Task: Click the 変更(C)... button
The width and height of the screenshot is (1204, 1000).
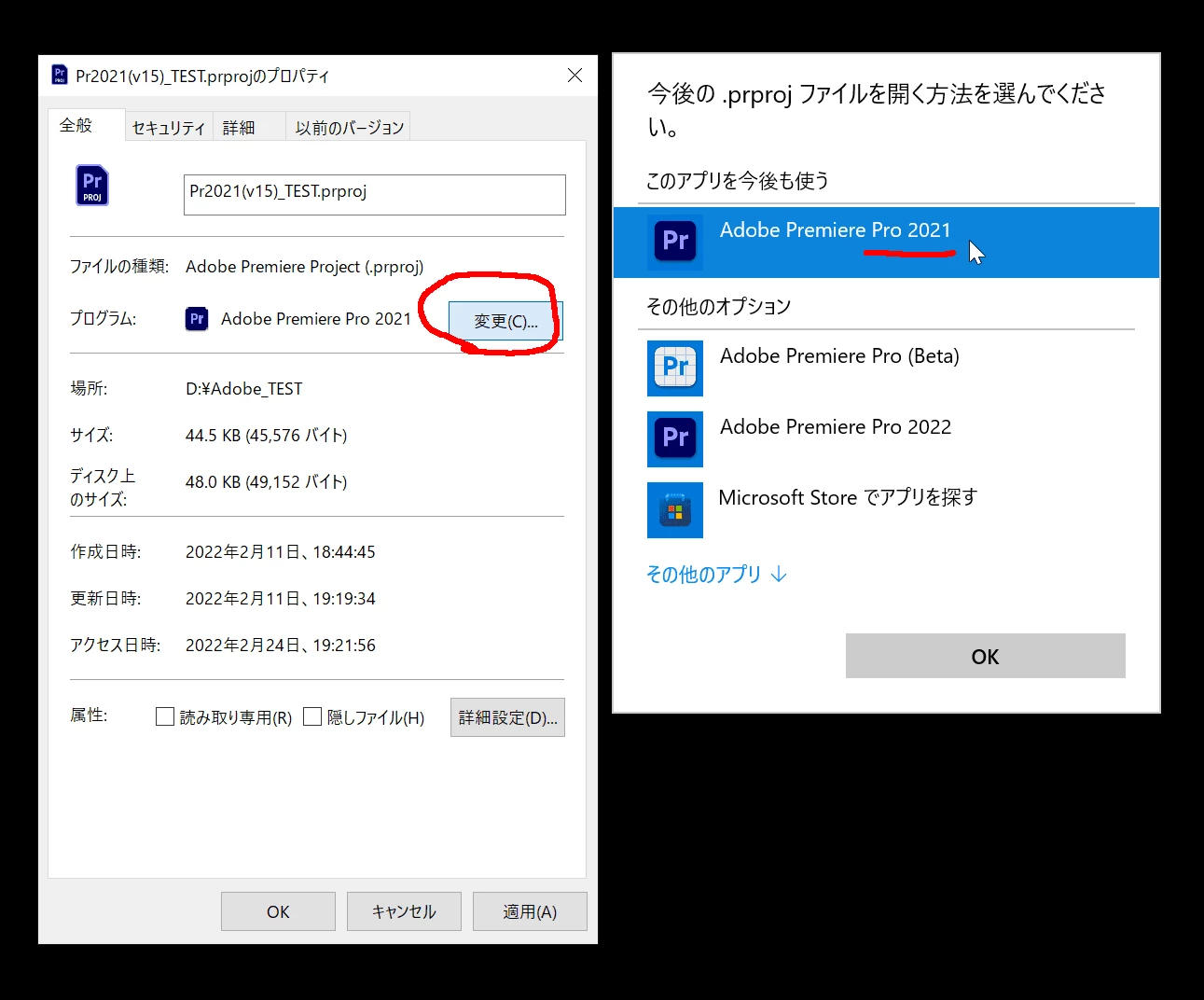Action: tap(505, 322)
